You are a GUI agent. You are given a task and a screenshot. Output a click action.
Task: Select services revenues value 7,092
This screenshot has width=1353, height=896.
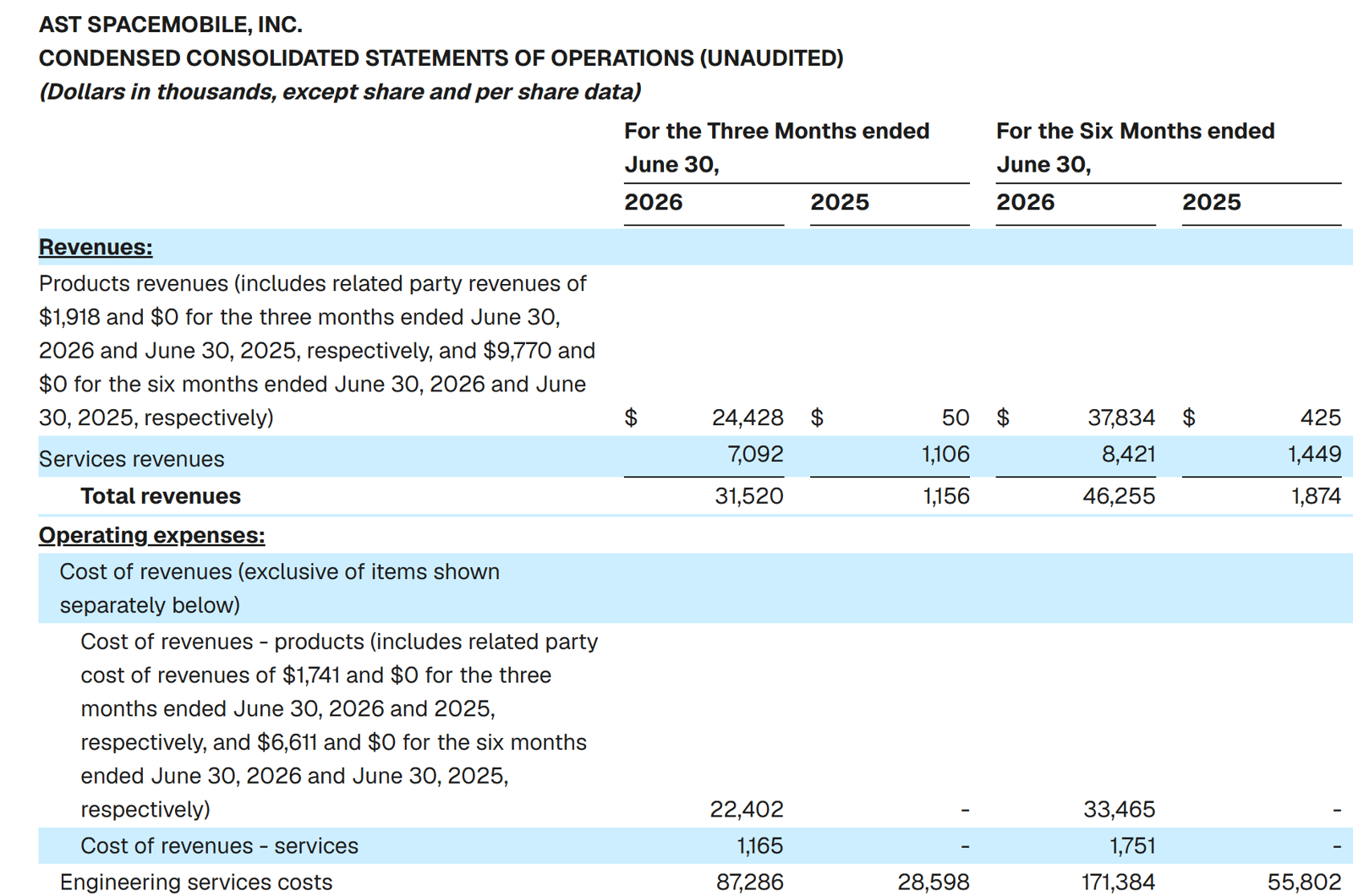coord(755,455)
